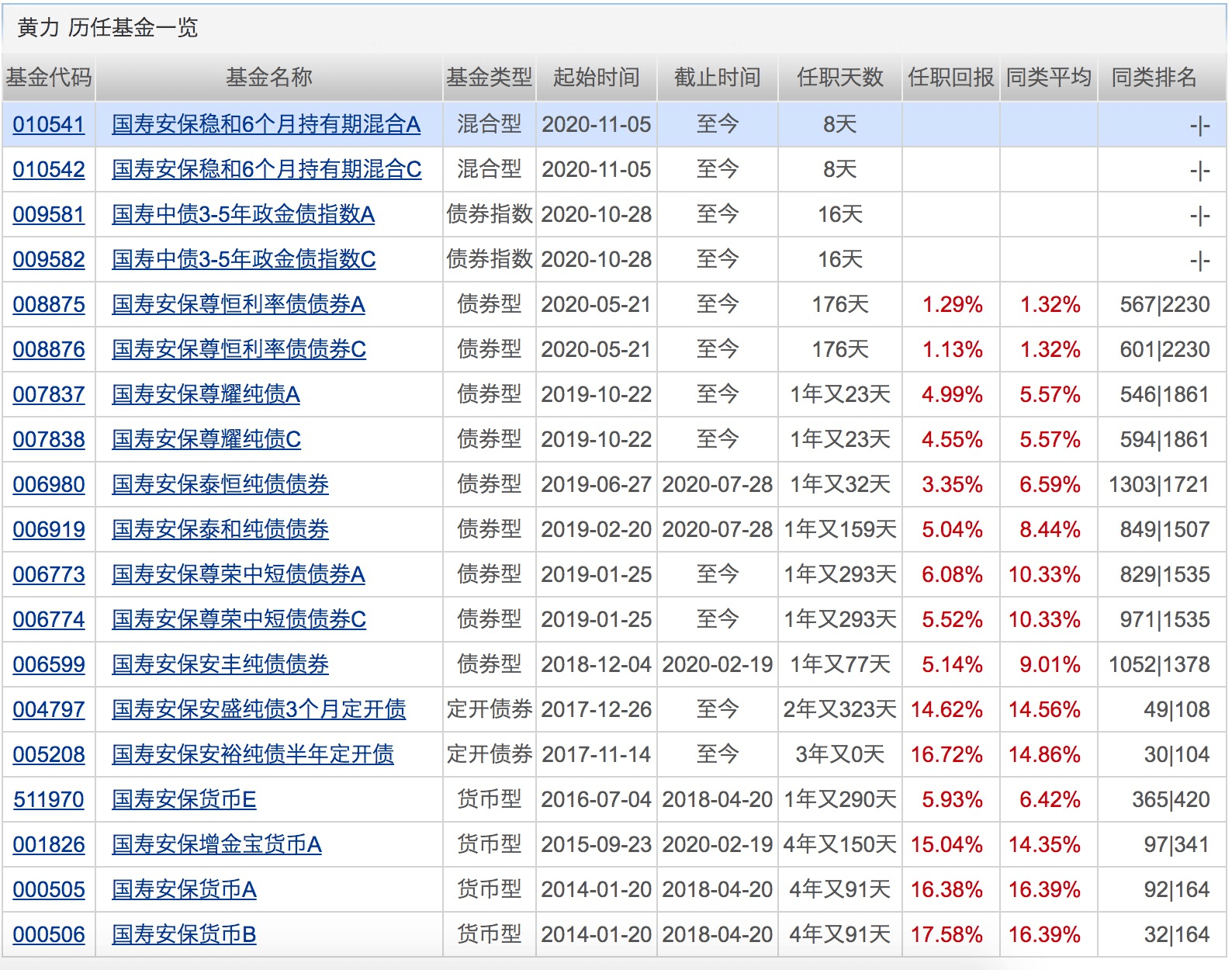Open fund 国寿安保货币A
The width and height of the screenshot is (1232, 970).
(184, 889)
